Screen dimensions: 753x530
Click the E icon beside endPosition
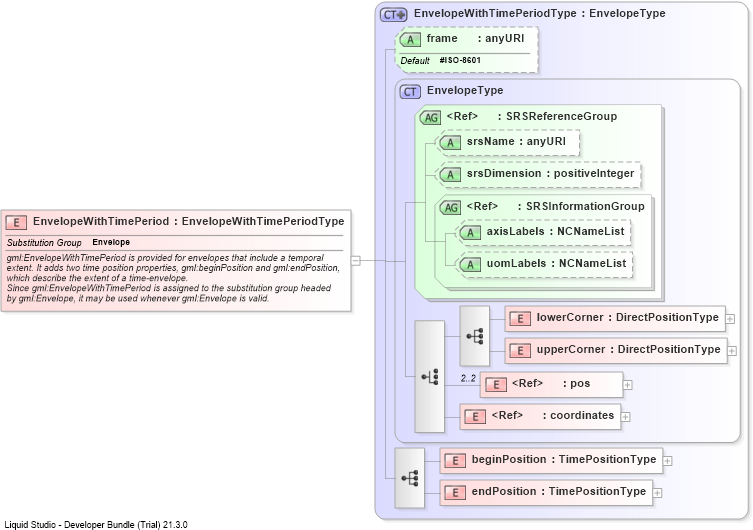[455, 493]
